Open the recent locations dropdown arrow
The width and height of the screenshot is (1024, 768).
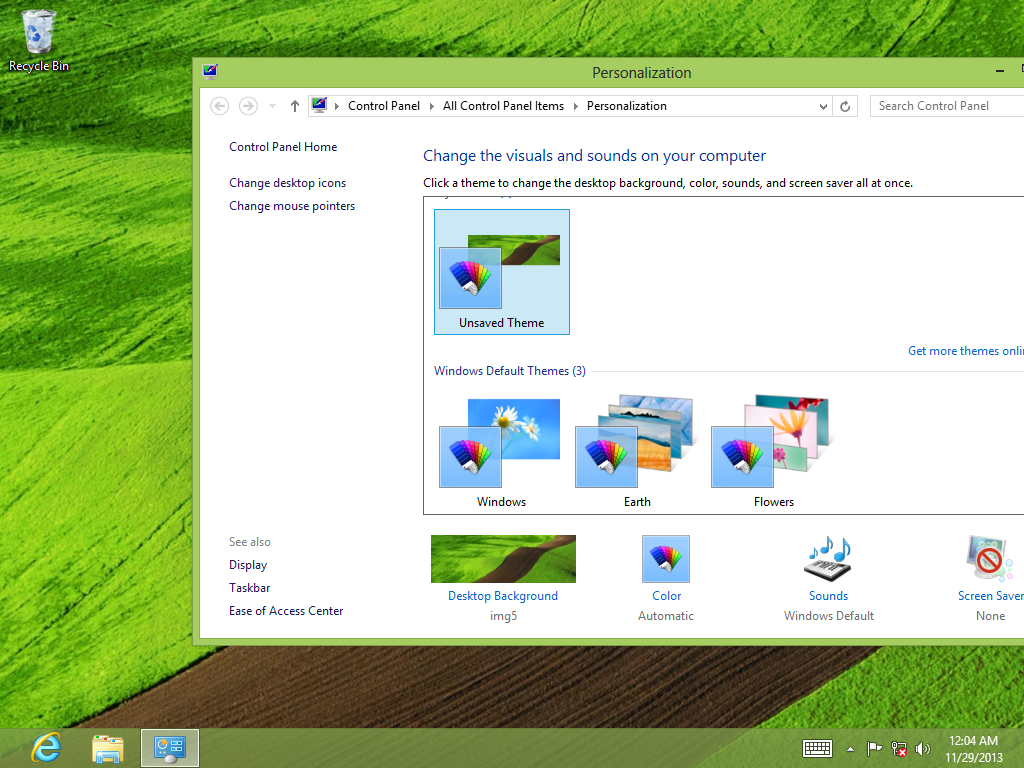(272, 106)
